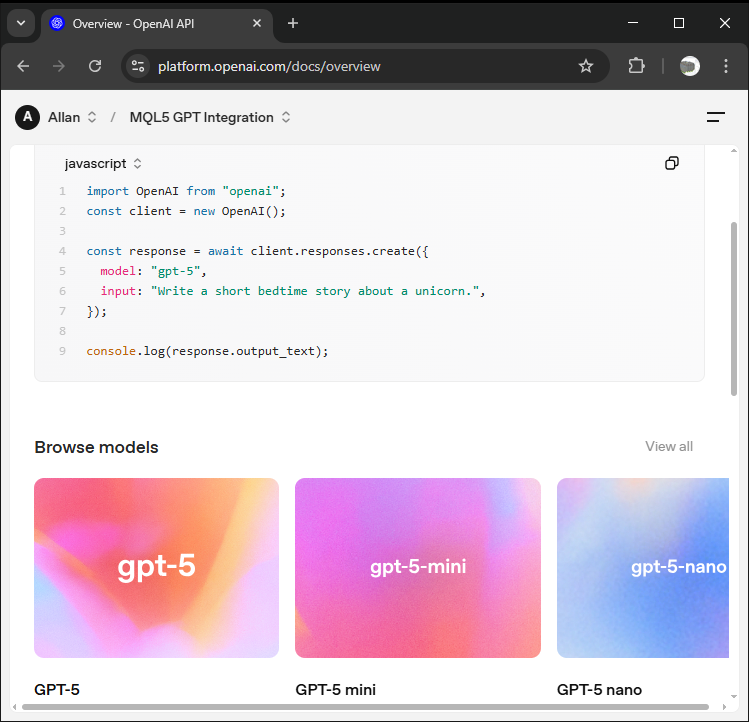Open the gpt-5 model card image
Screen dimensions: 749x722
[156, 568]
